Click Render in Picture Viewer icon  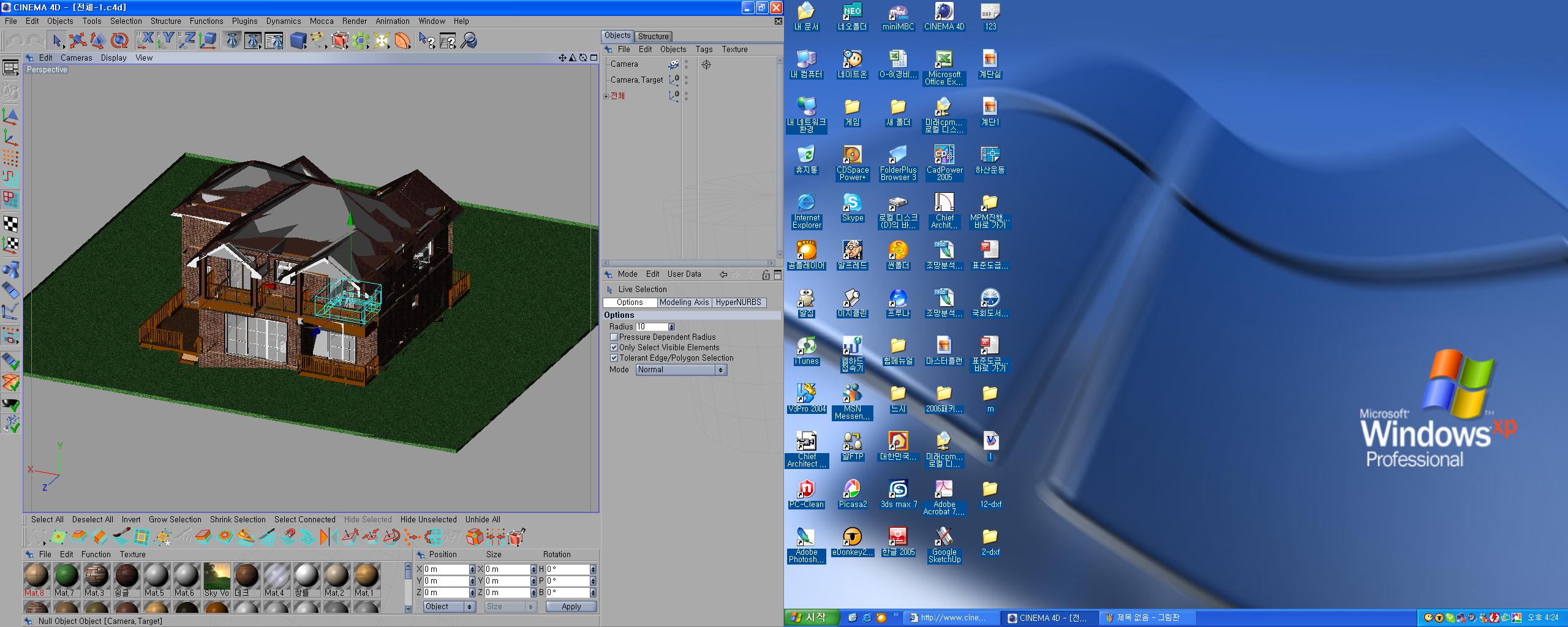pyautogui.click(x=253, y=41)
